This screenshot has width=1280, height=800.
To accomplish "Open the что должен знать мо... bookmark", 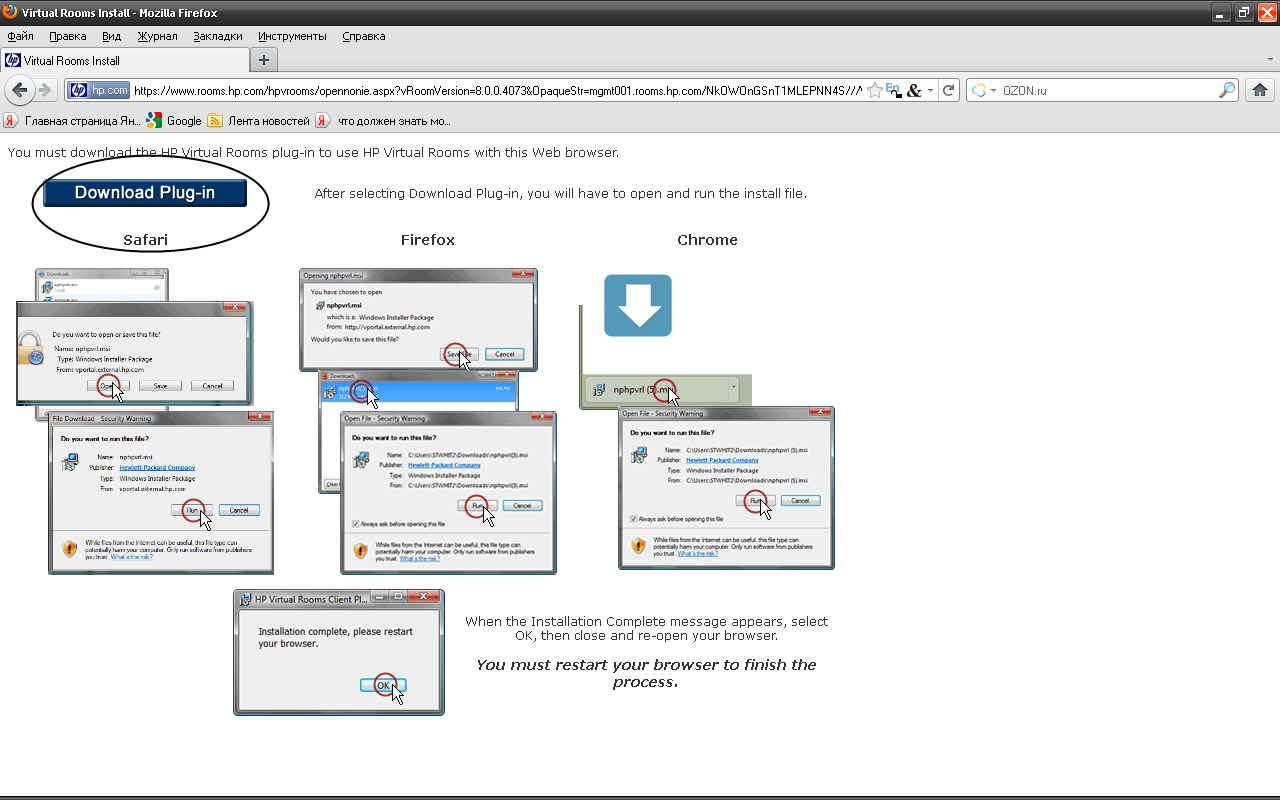I will (x=384, y=121).
